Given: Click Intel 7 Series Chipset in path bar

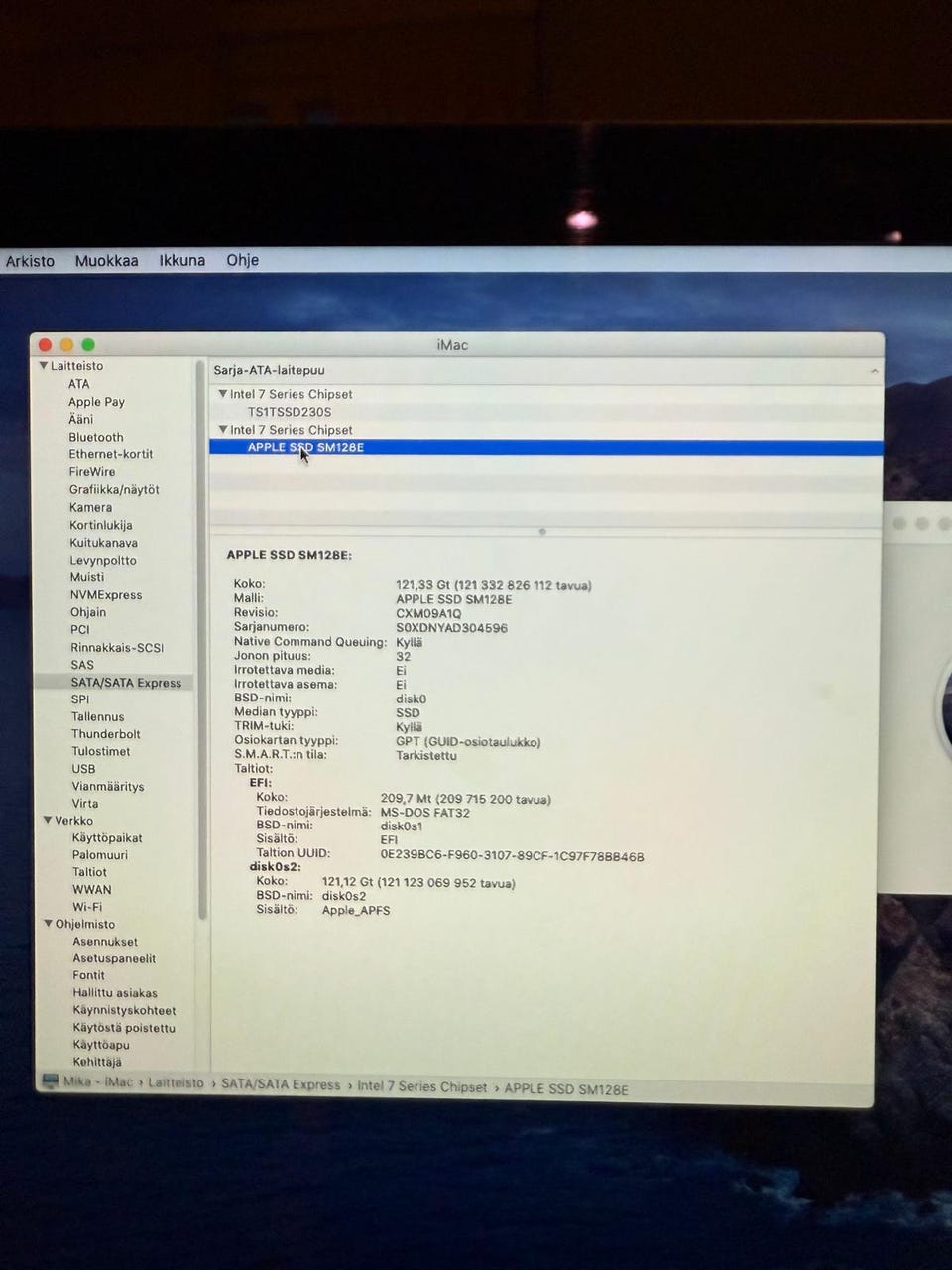Looking at the screenshot, I should tap(422, 1087).
